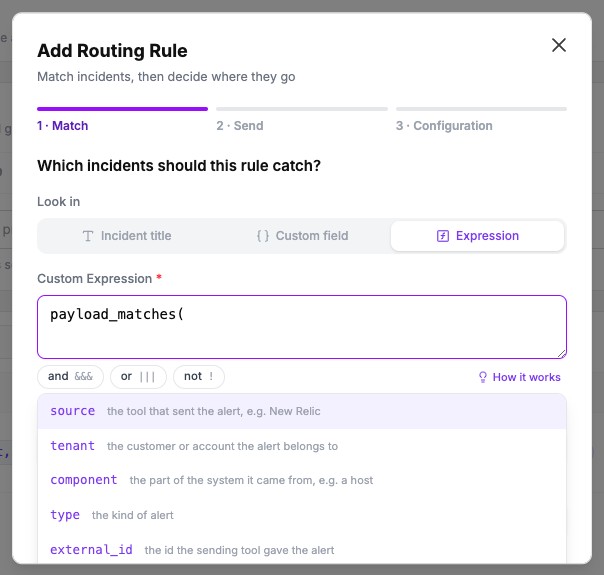Click the curly braces Custom field icon
This screenshot has height=575, width=604.
[x=263, y=236]
